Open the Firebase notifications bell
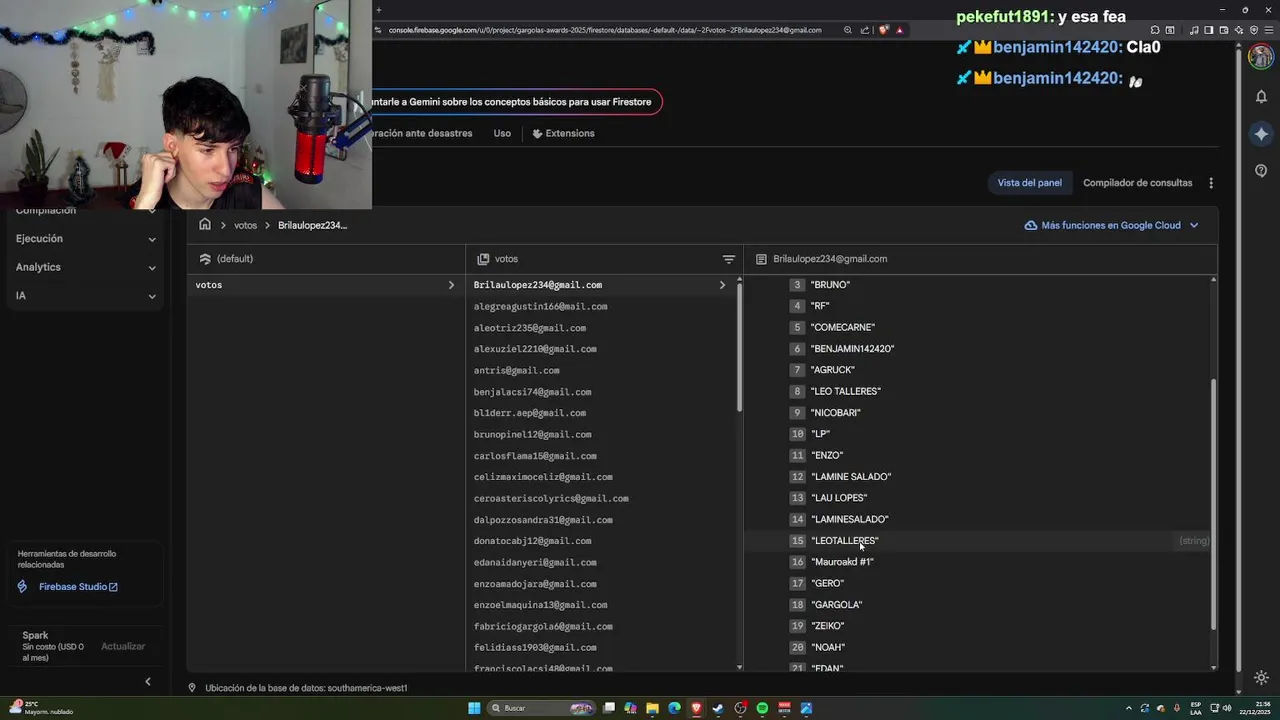The image size is (1280, 720). pyautogui.click(x=1261, y=96)
